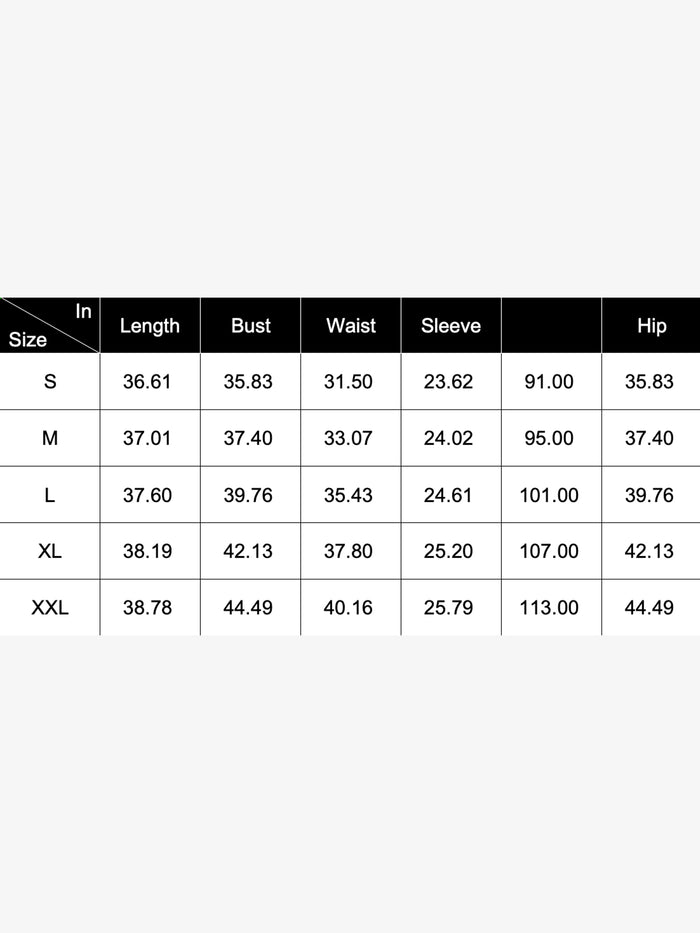Viewport: 700px width, 933px height.
Task: Click the 40.16 waist value
Action: click(x=349, y=607)
